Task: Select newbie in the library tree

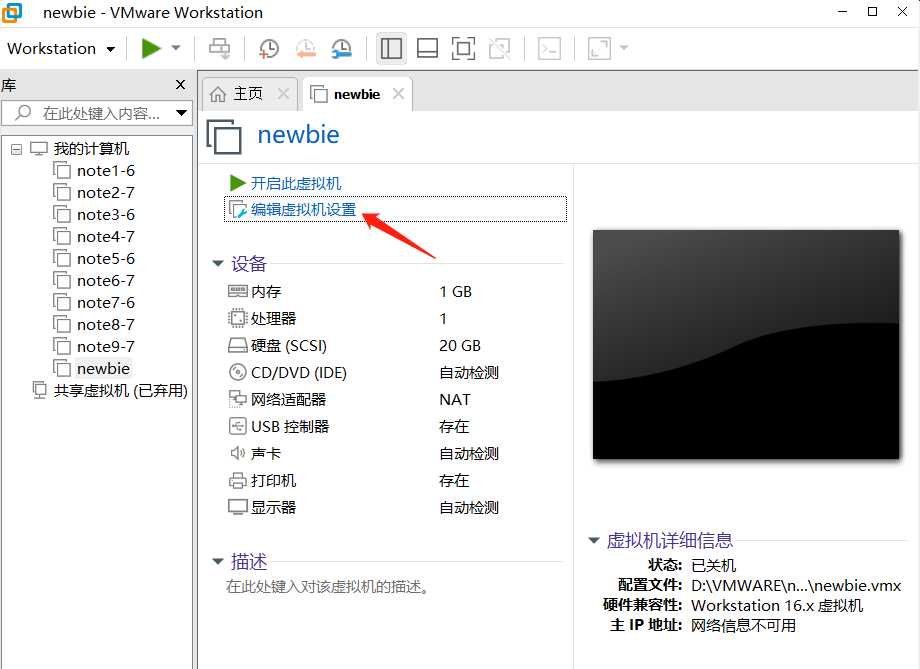Action: point(103,369)
